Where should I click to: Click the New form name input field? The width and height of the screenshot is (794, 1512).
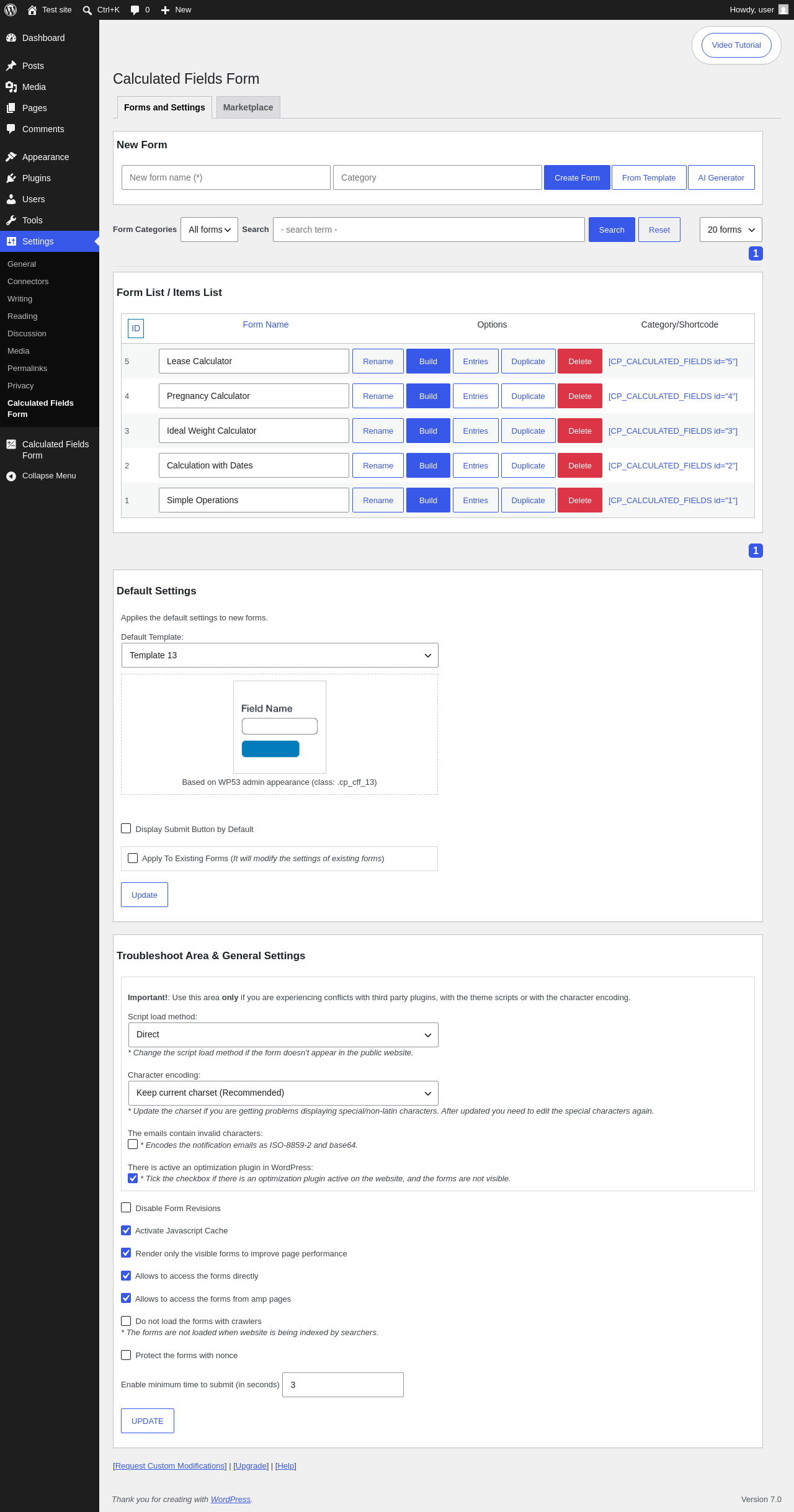tap(226, 177)
